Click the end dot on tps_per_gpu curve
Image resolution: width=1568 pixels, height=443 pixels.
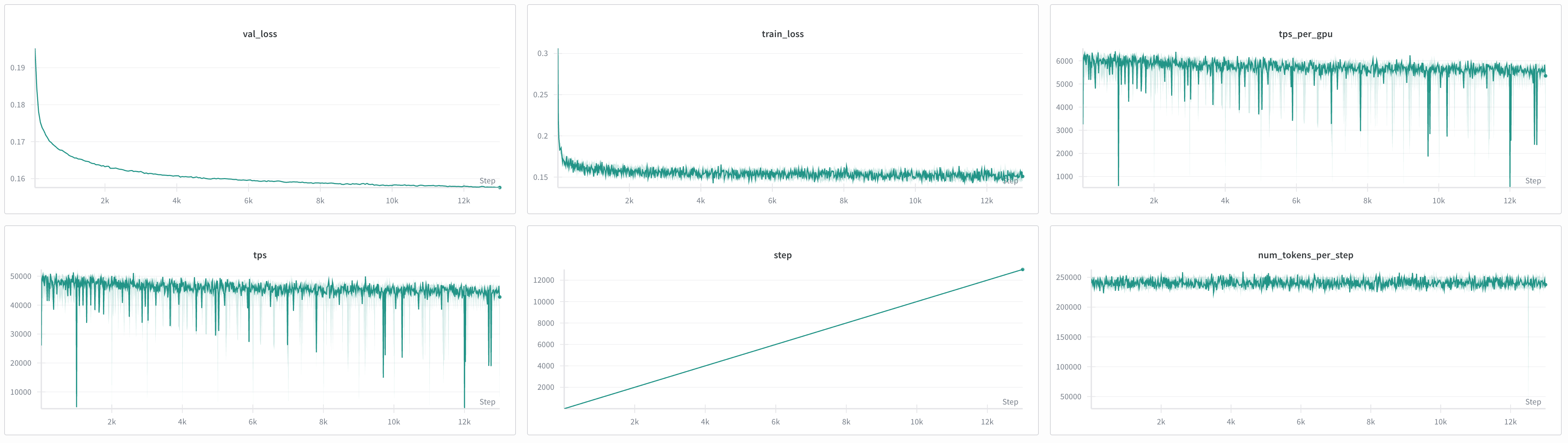click(1546, 76)
